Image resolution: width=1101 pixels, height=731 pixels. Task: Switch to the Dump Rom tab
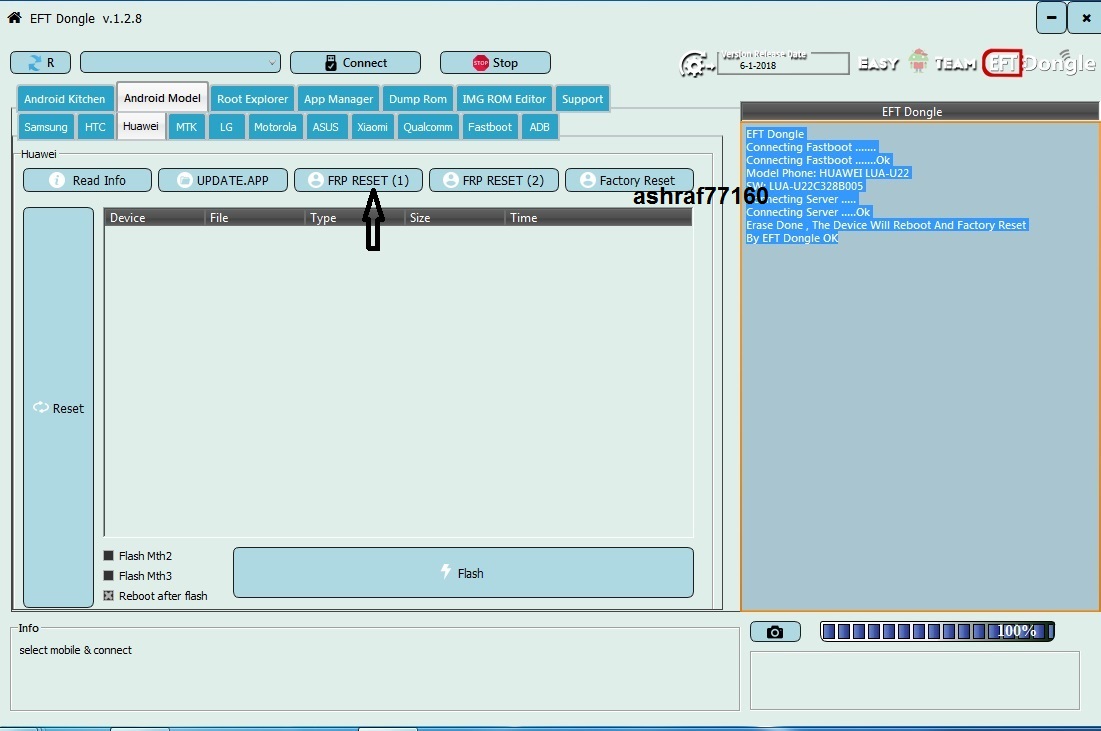pos(418,99)
